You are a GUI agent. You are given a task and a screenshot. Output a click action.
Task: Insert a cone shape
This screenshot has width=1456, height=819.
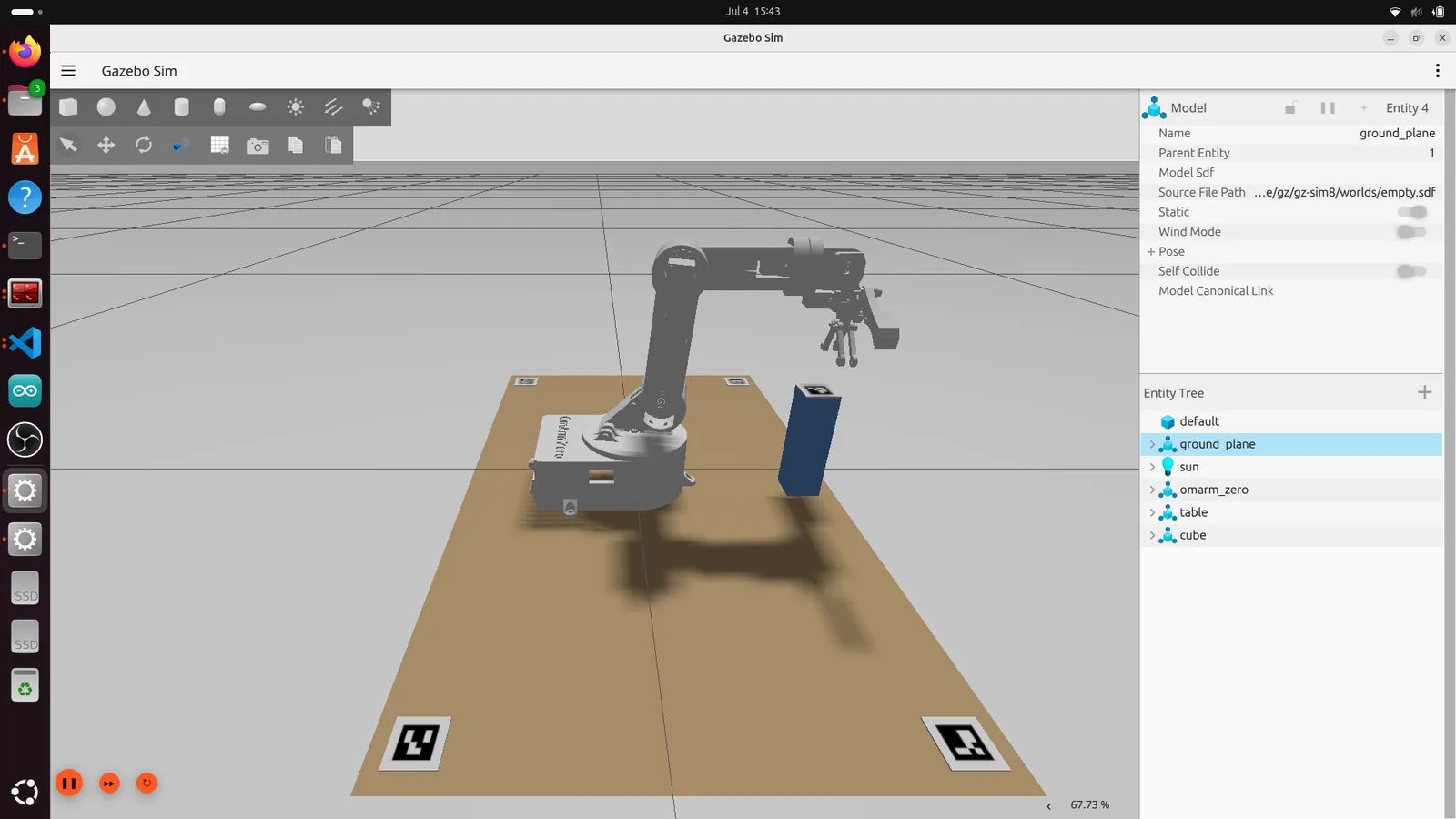click(144, 107)
